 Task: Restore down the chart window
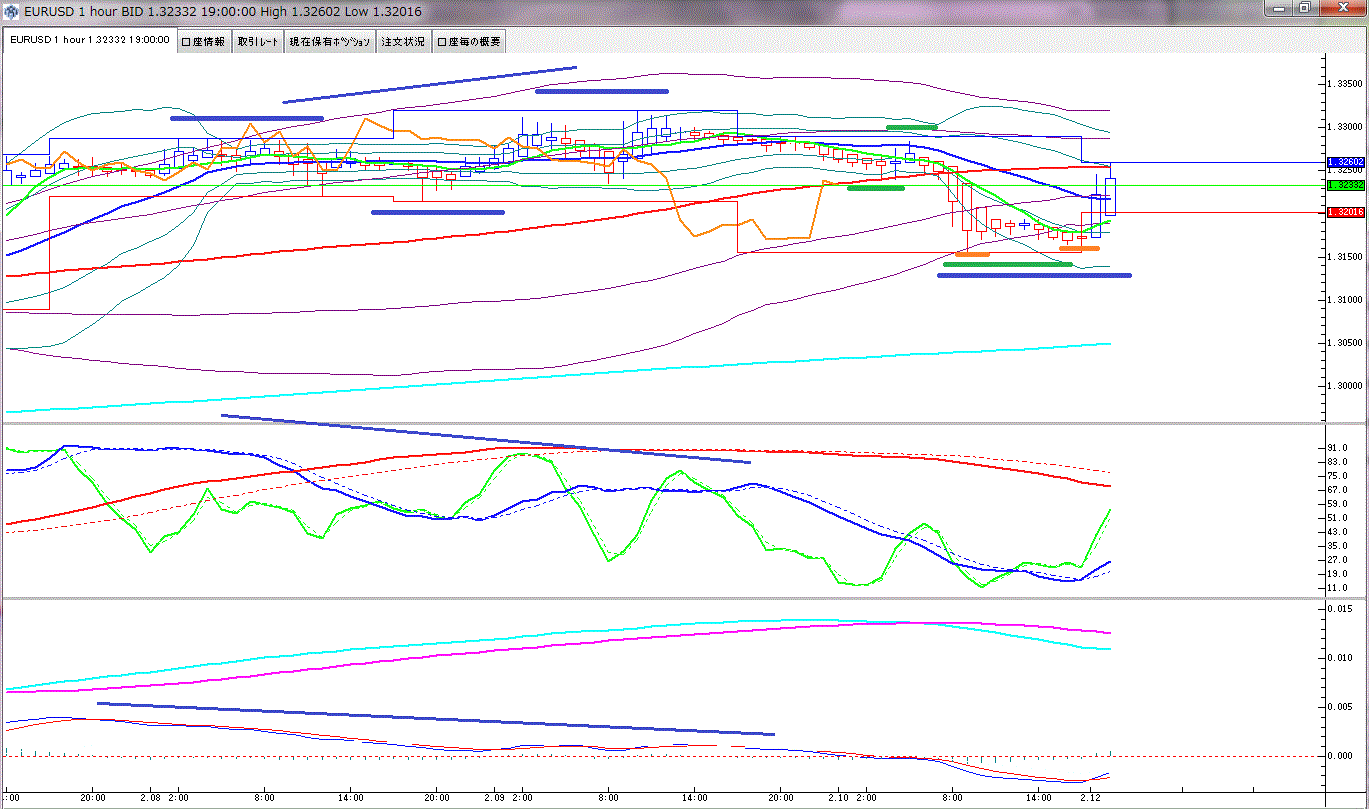(1305, 8)
